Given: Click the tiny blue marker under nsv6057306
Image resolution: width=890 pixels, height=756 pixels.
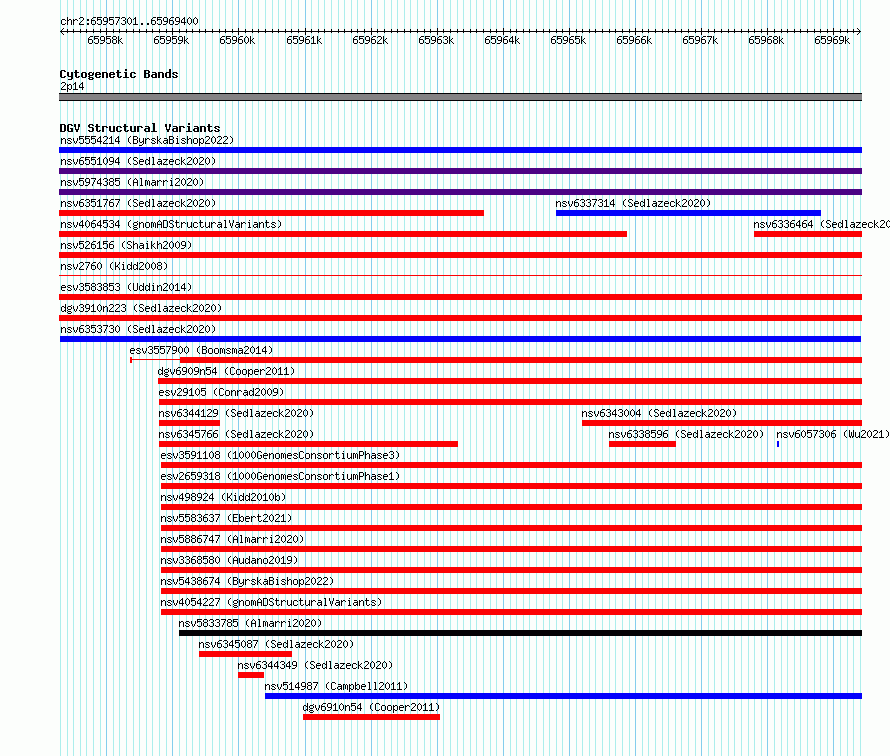Looking at the screenshot, I should tap(778, 444).
